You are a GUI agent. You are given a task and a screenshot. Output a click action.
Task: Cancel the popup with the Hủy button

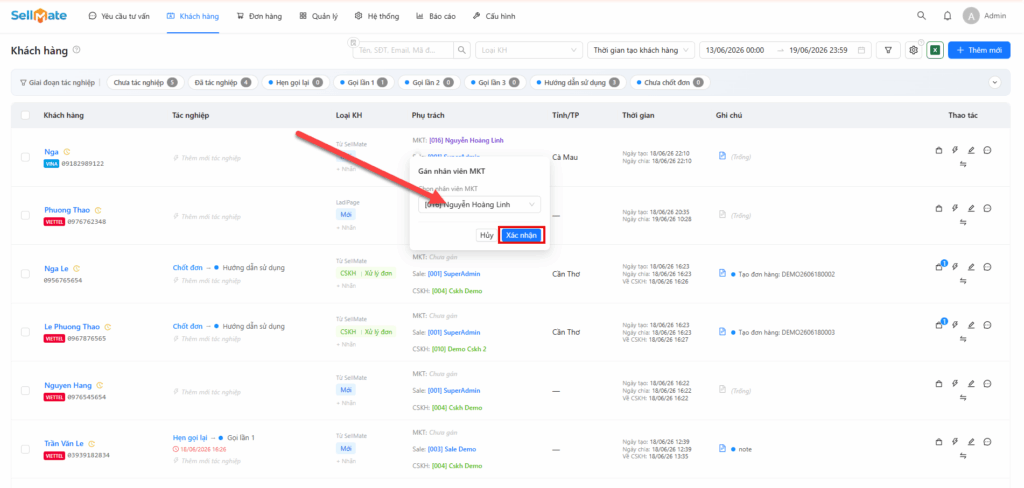(x=487, y=235)
